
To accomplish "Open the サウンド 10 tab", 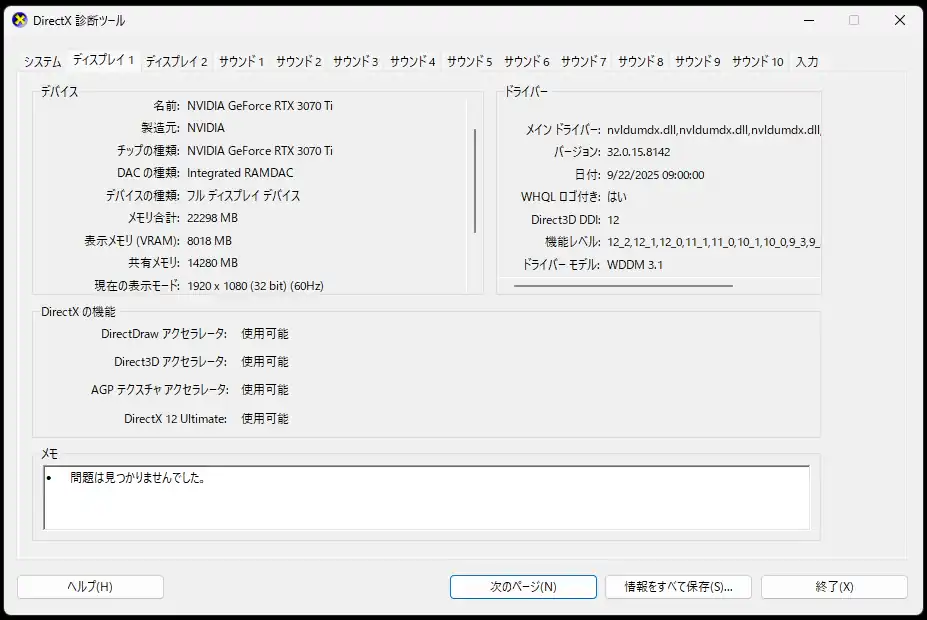I will [757, 62].
